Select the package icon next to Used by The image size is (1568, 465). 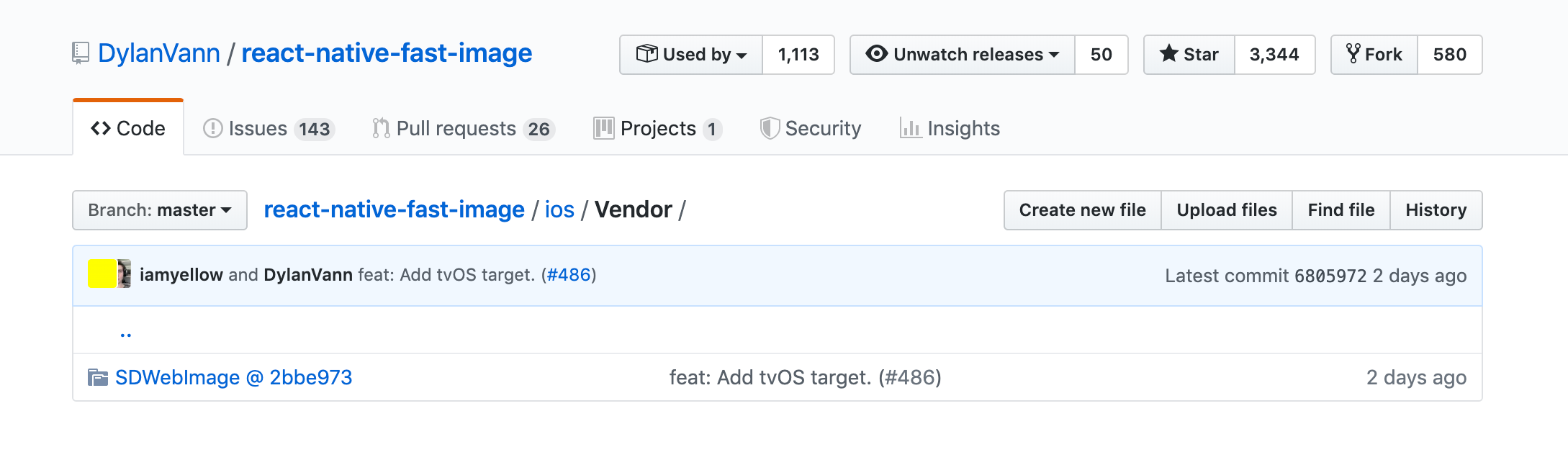point(647,54)
